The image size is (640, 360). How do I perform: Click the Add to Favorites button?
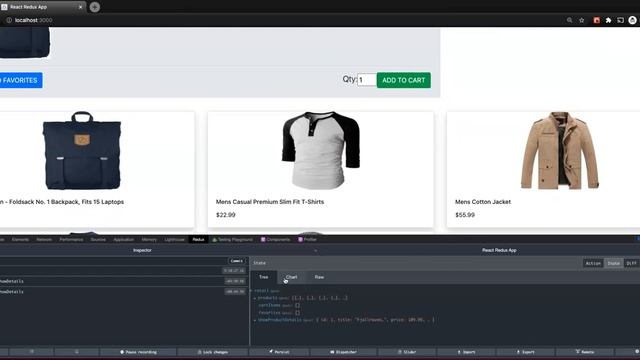tap(21, 80)
